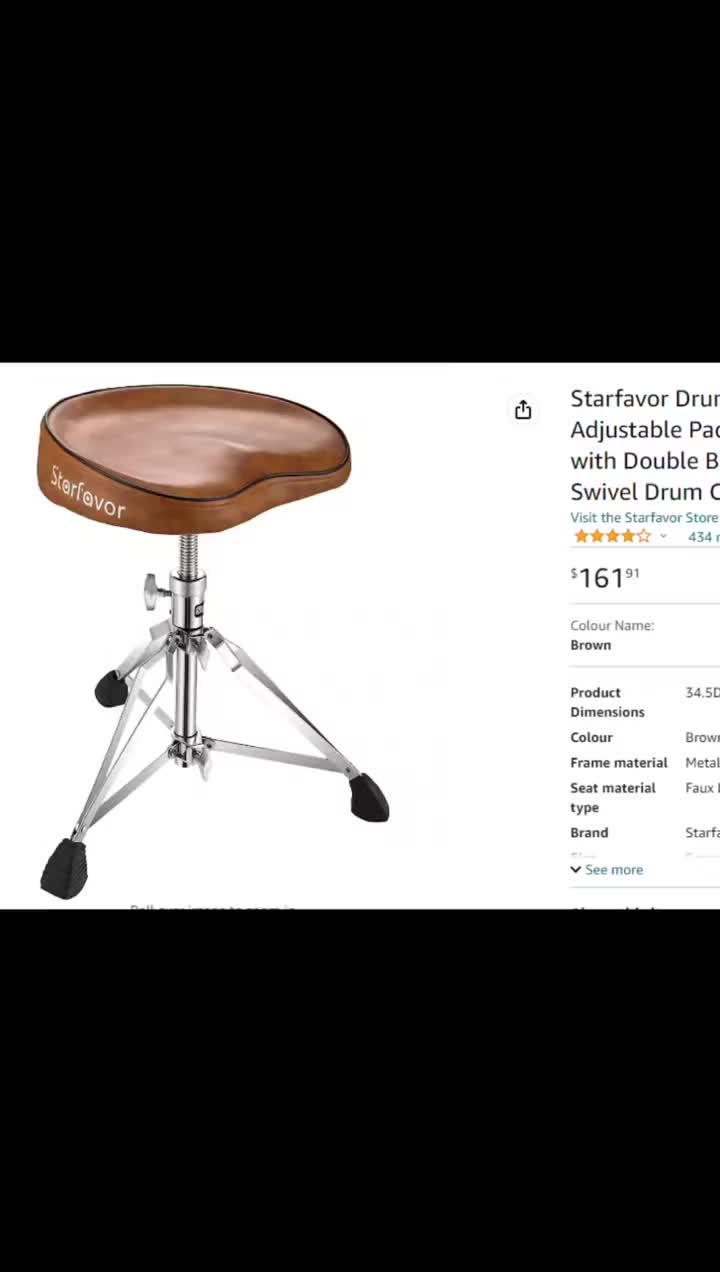Visit the Starfavor Store link
Screen dimensions: 720x1272
coord(644,517)
